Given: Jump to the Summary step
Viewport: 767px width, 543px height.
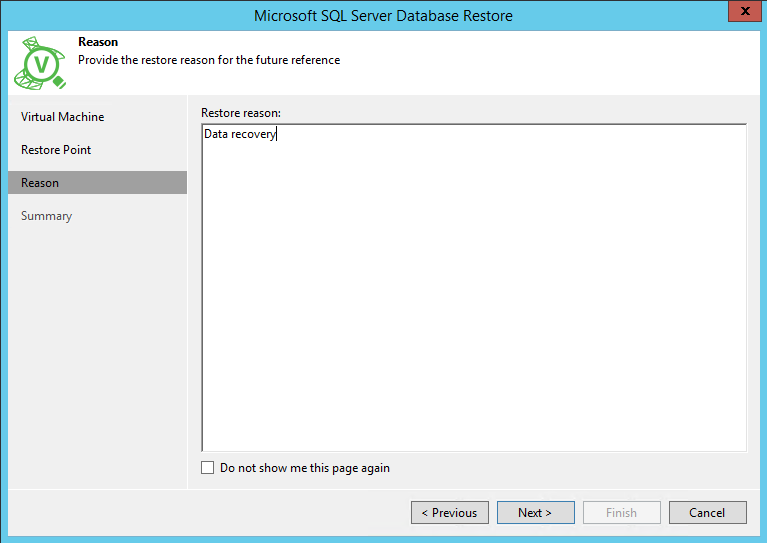Looking at the screenshot, I should tap(46, 216).
